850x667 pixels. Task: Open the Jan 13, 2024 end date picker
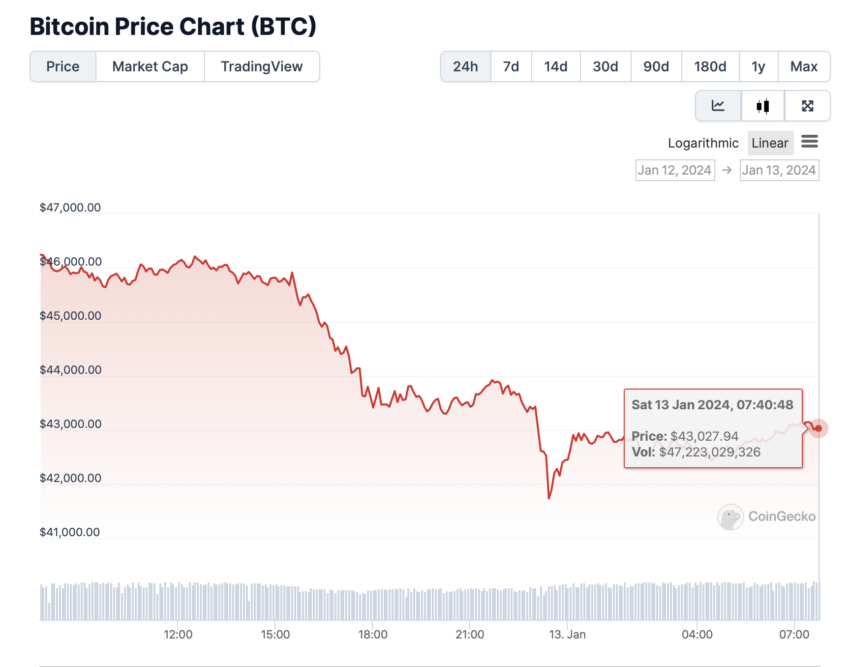tap(779, 170)
